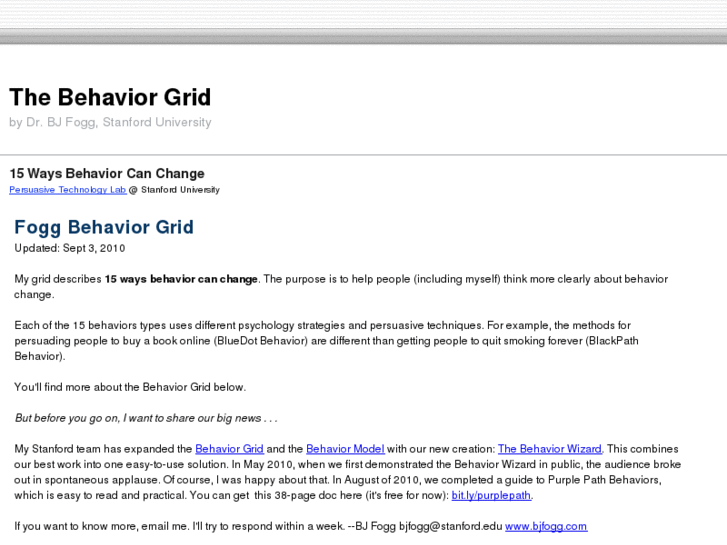Click the Fogg Behavior Grid heading
This screenshot has width=727, height=545.
(x=104, y=227)
